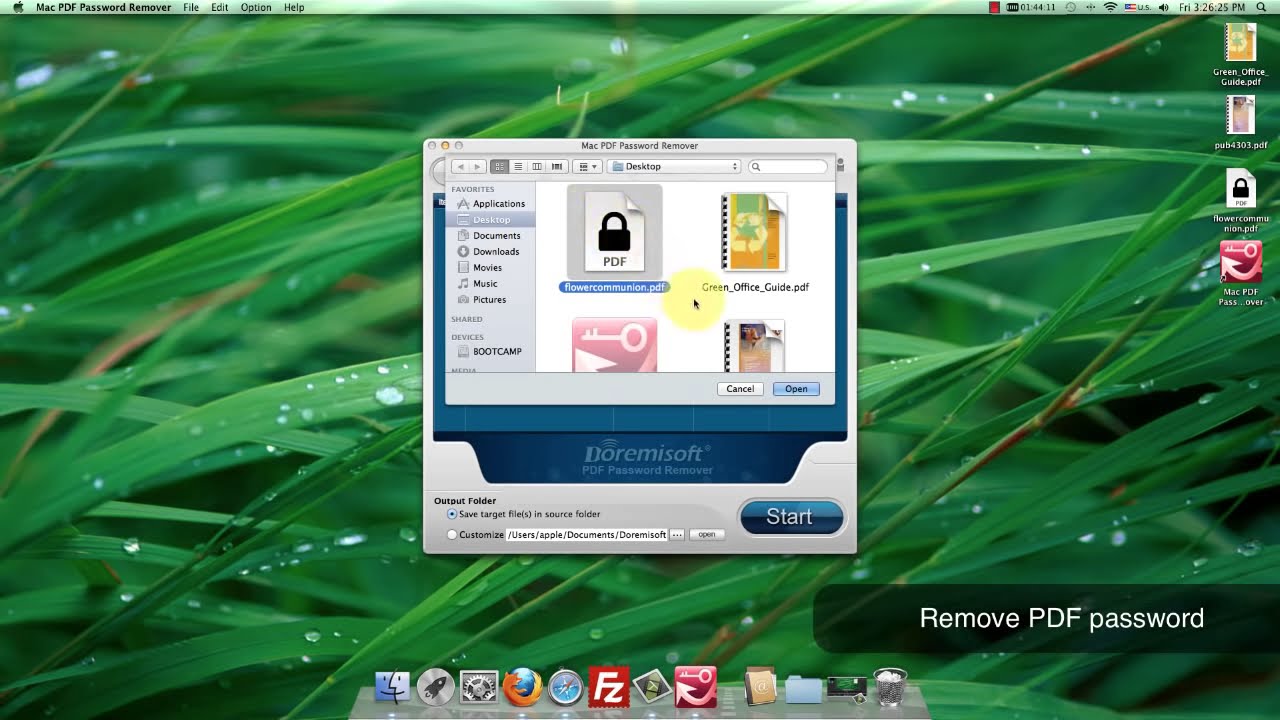This screenshot has width=1280, height=720.
Task: Switch file dialog to column view
Action: [537, 167]
